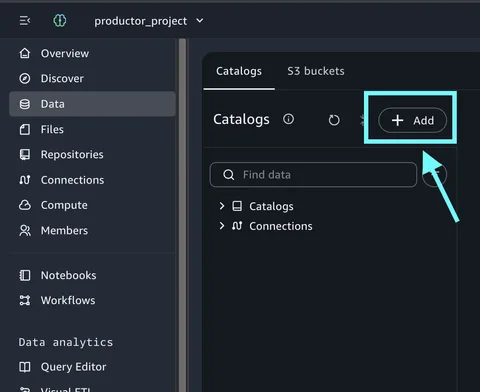The height and width of the screenshot is (392, 480).
Task: Focus the Find data search field
Action: (x=313, y=175)
